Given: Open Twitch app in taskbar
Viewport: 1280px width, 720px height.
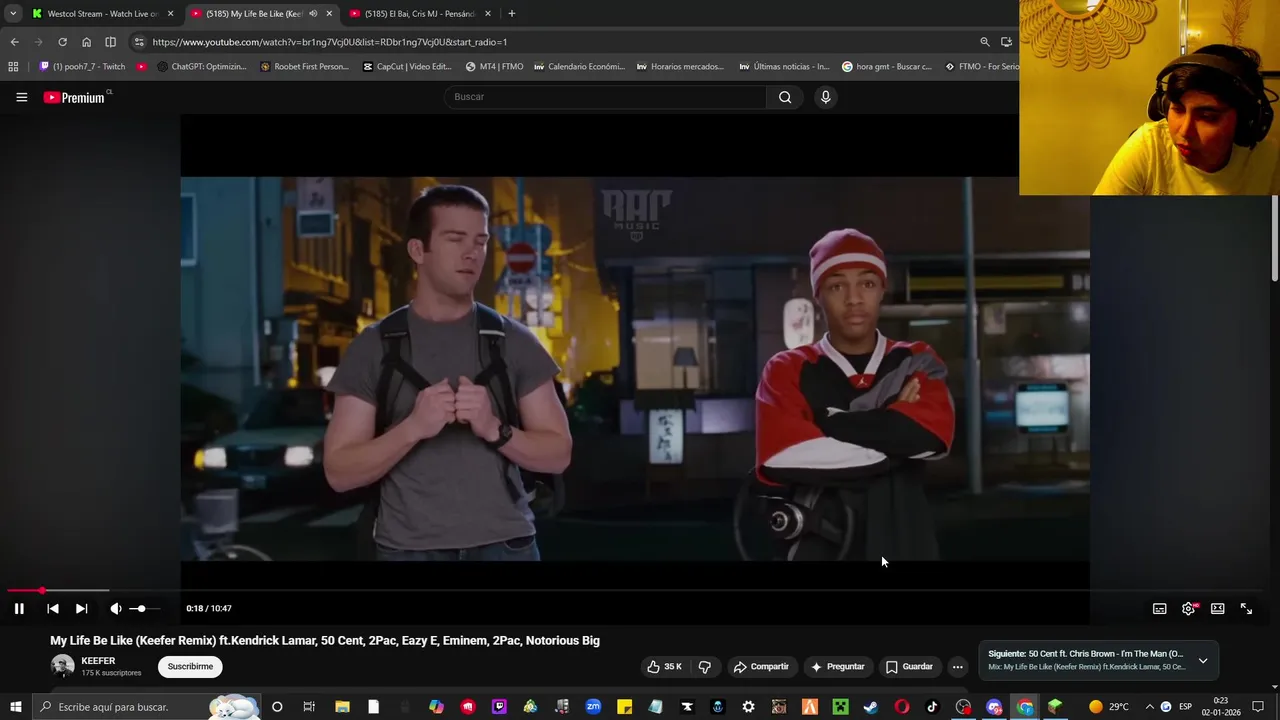Looking at the screenshot, I should pos(499,707).
